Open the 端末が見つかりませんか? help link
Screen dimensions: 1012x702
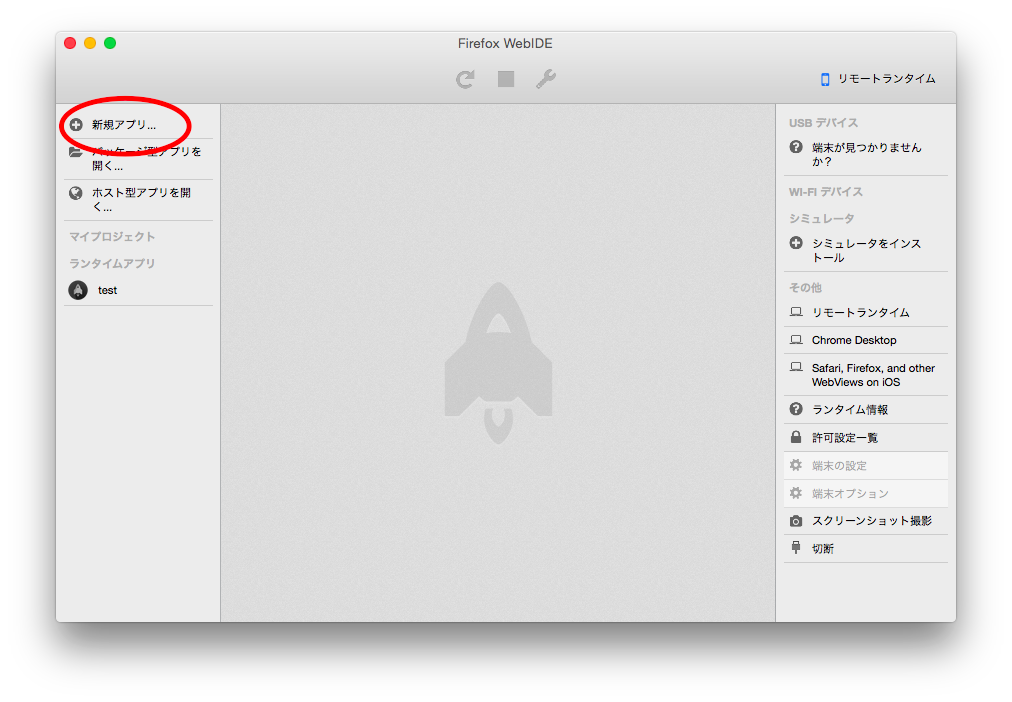[865, 155]
